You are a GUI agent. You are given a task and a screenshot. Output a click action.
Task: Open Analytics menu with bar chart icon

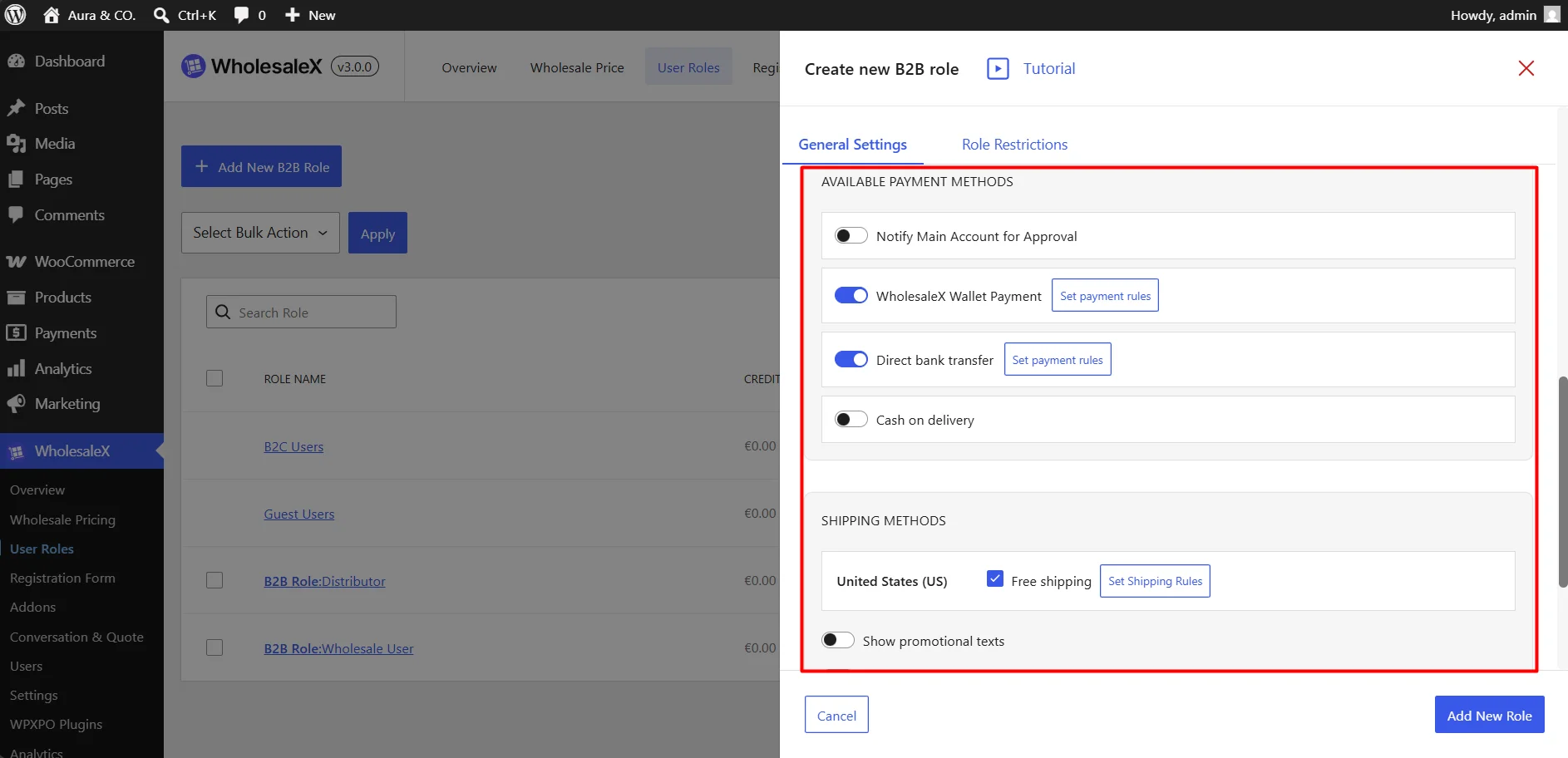coord(63,369)
